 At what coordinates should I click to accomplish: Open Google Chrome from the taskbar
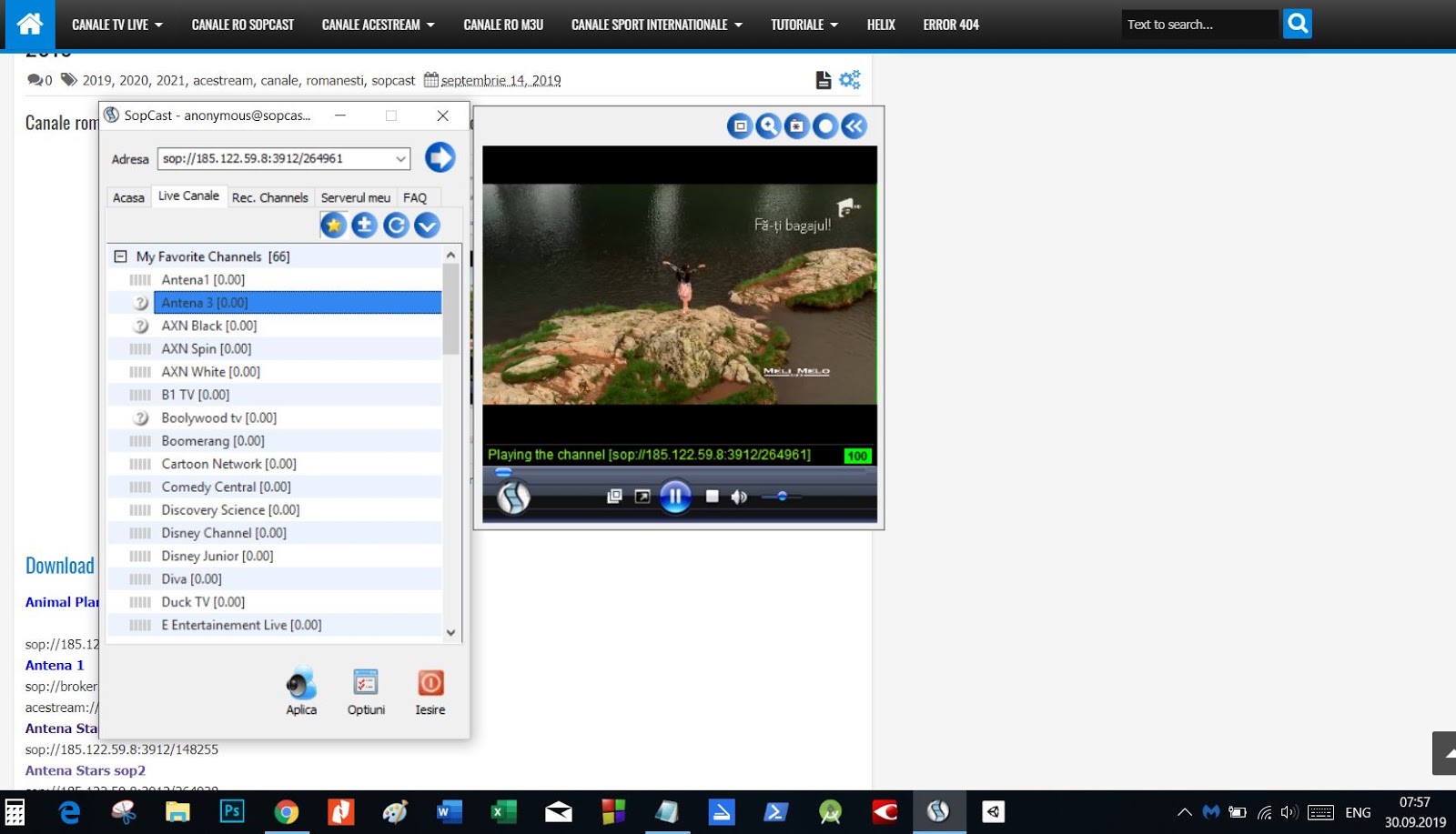coord(287,811)
